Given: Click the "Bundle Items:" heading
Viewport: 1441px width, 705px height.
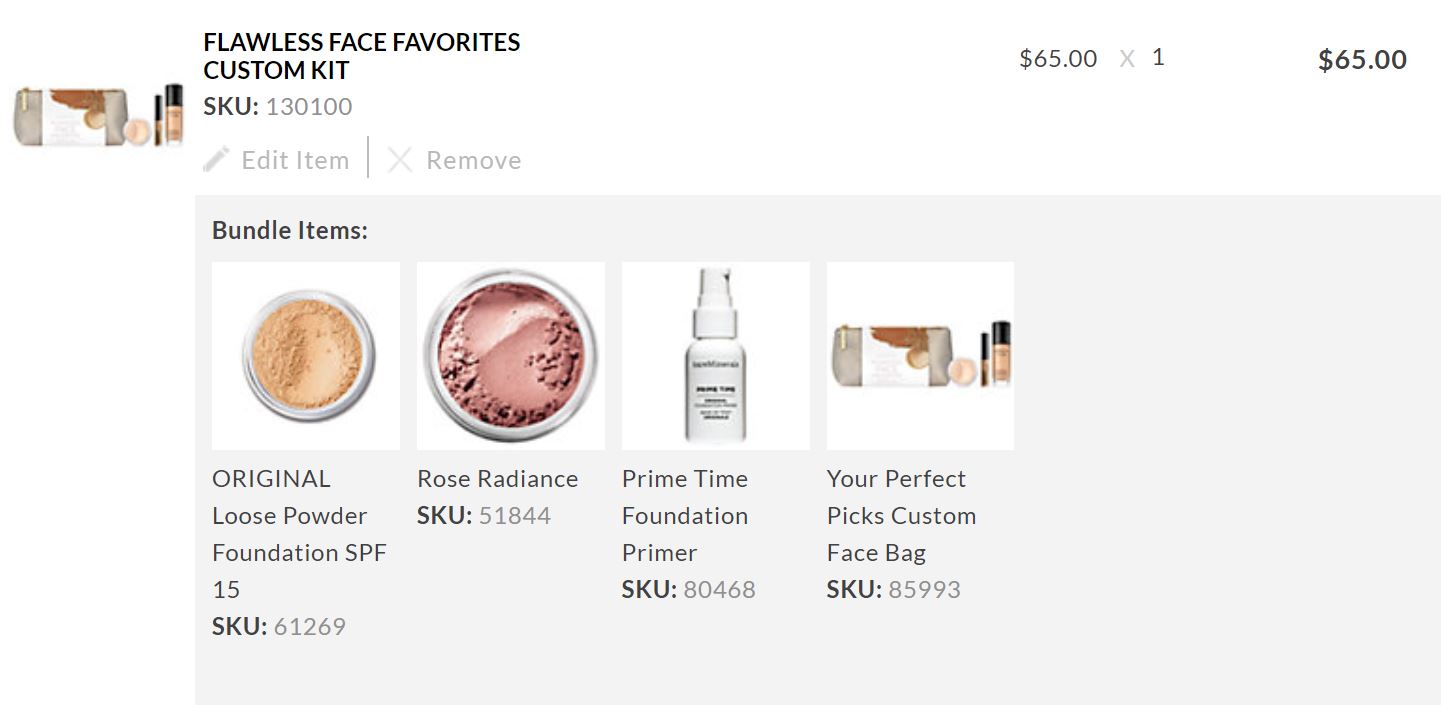Looking at the screenshot, I should (290, 230).
